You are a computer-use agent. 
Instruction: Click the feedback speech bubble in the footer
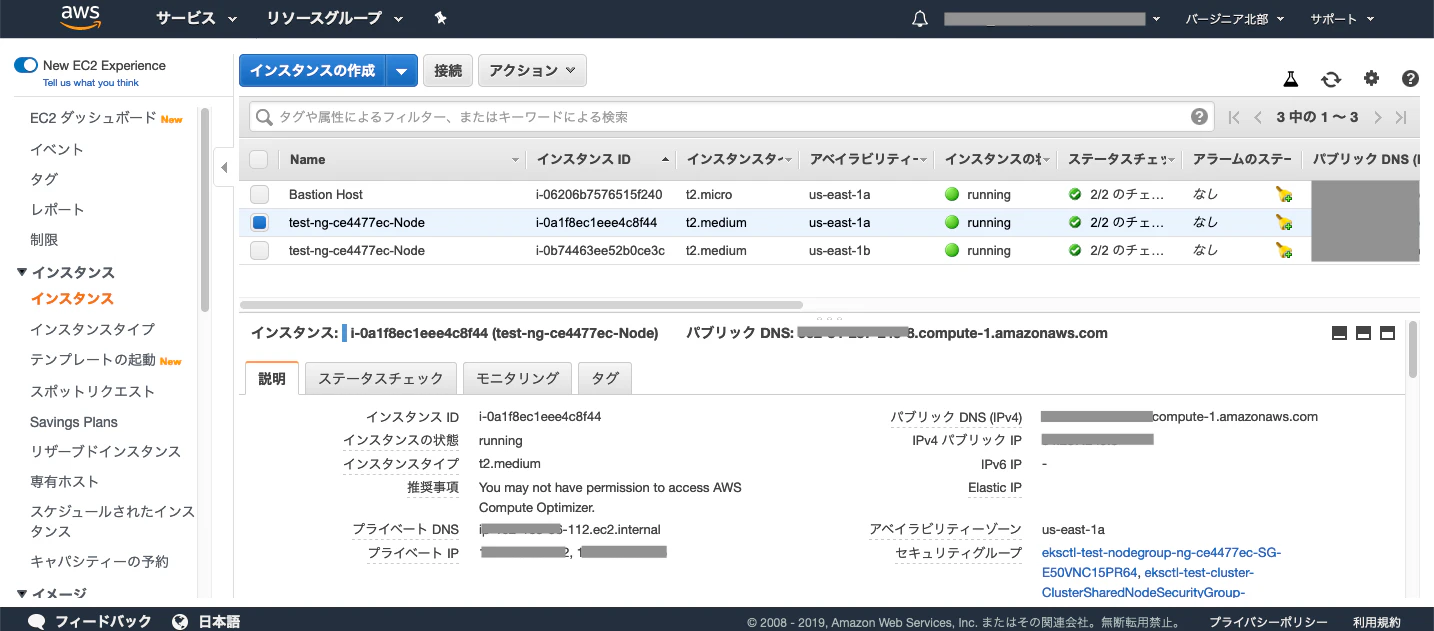[36, 621]
